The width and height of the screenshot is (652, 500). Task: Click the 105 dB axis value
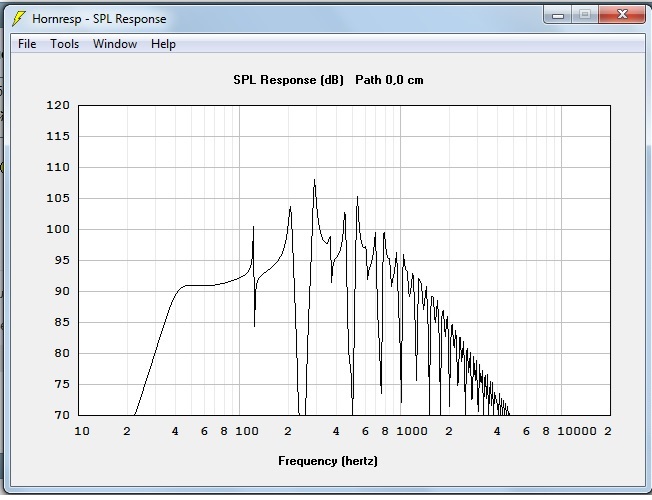(58, 198)
